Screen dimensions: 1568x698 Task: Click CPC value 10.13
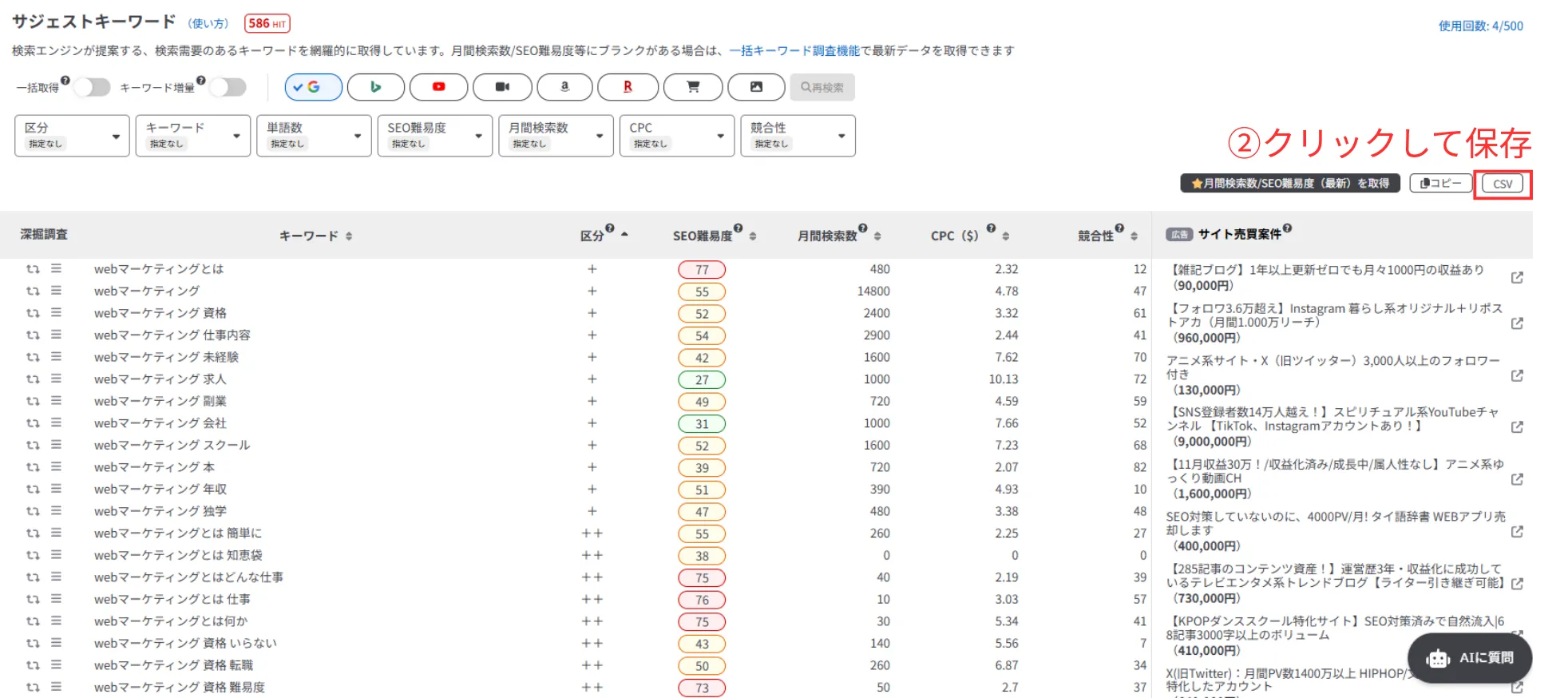1004,379
